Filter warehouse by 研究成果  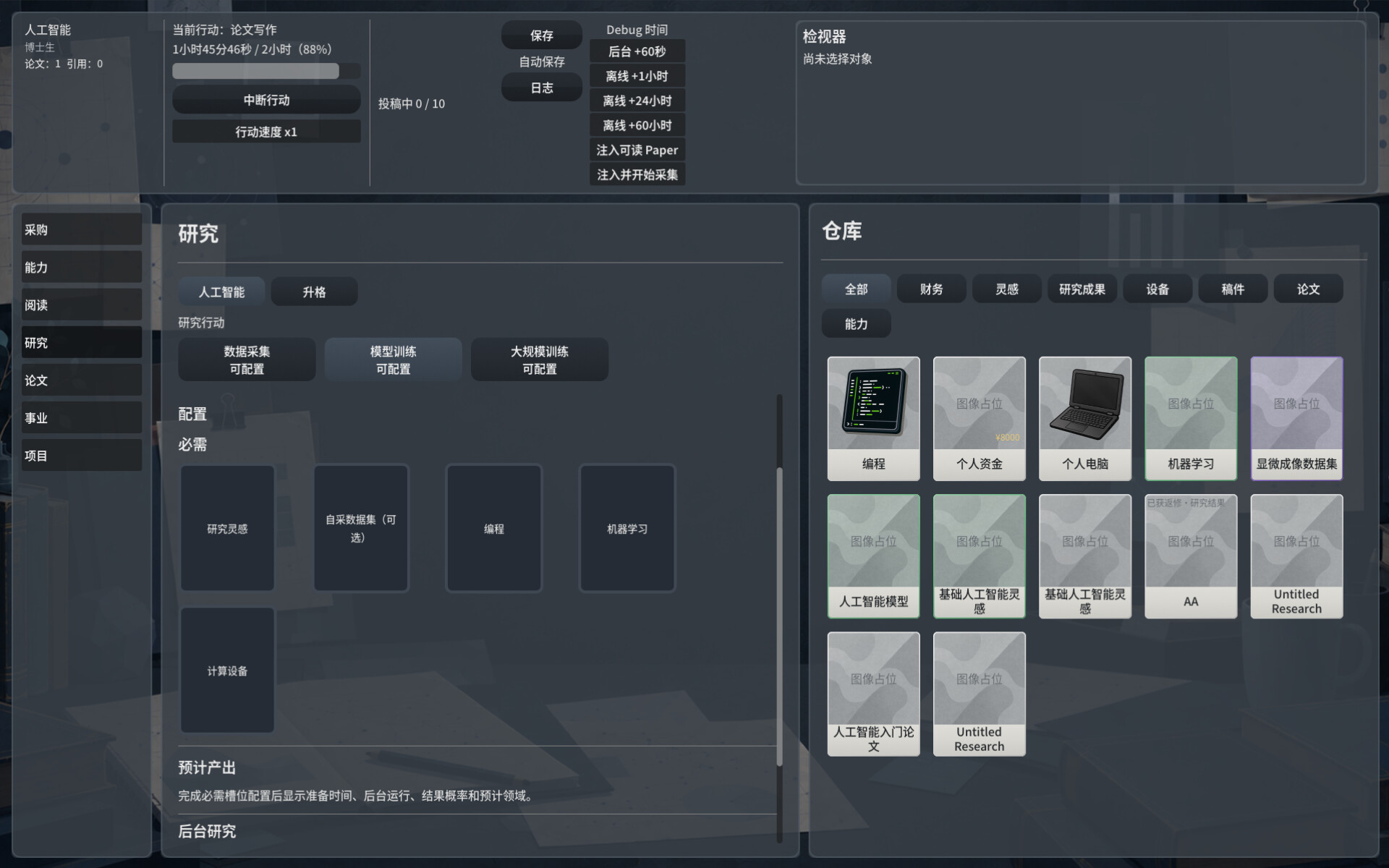[x=1082, y=289]
